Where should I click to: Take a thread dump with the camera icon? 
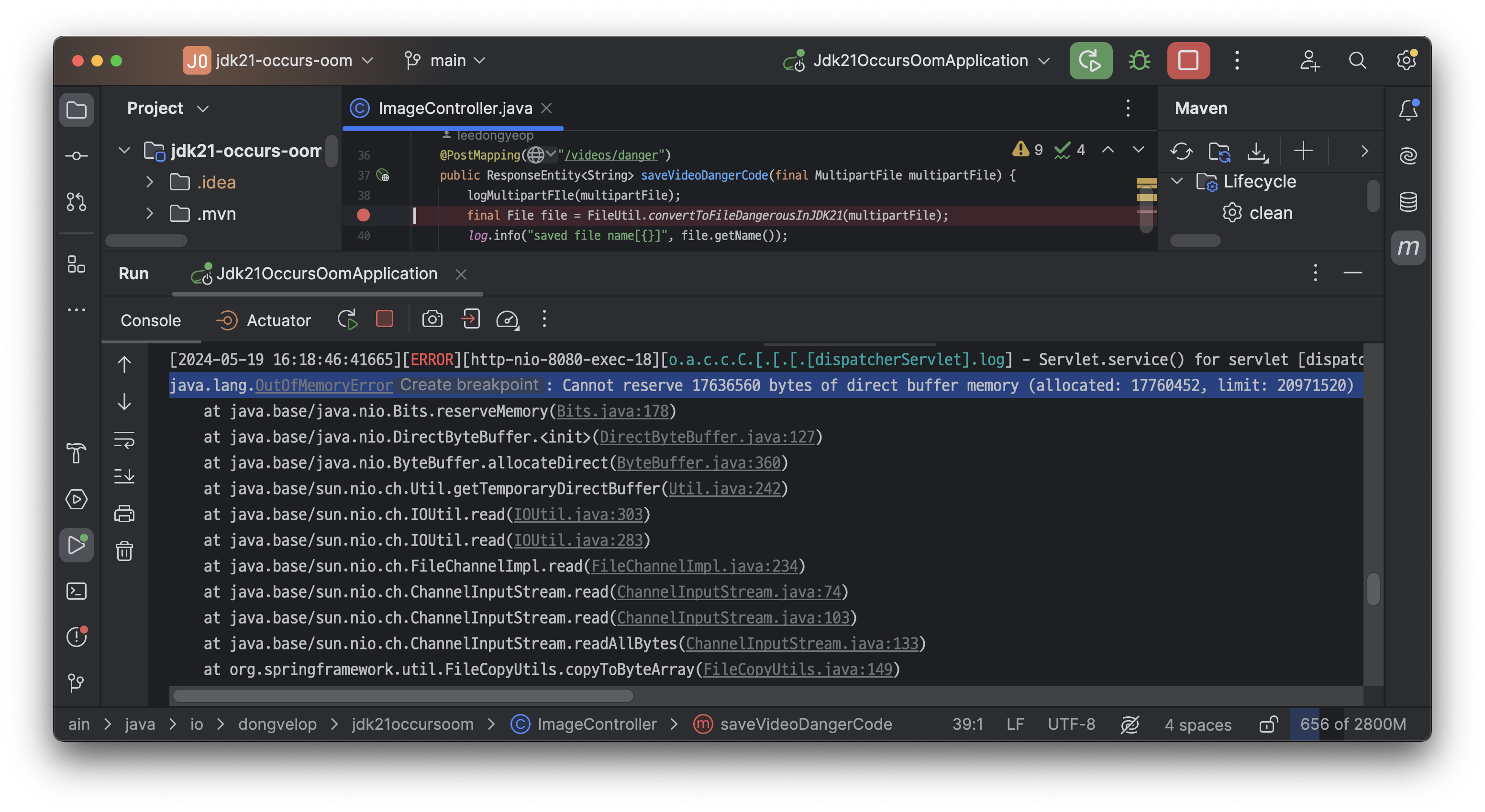432,319
